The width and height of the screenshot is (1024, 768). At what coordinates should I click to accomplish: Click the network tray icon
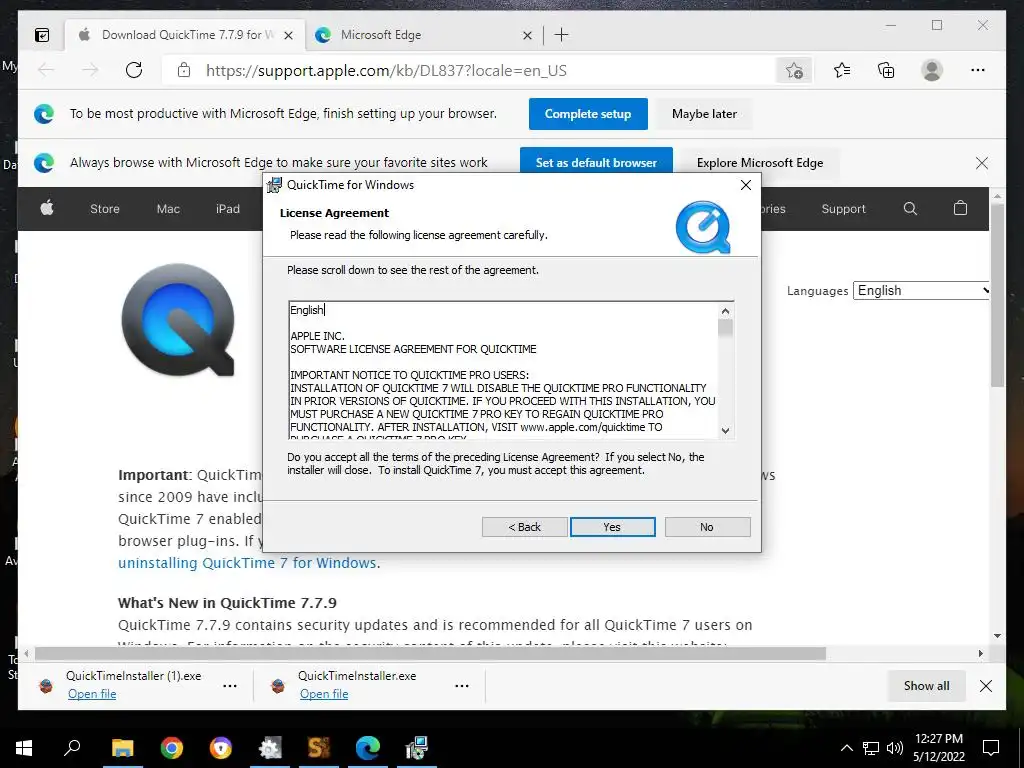[871, 748]
